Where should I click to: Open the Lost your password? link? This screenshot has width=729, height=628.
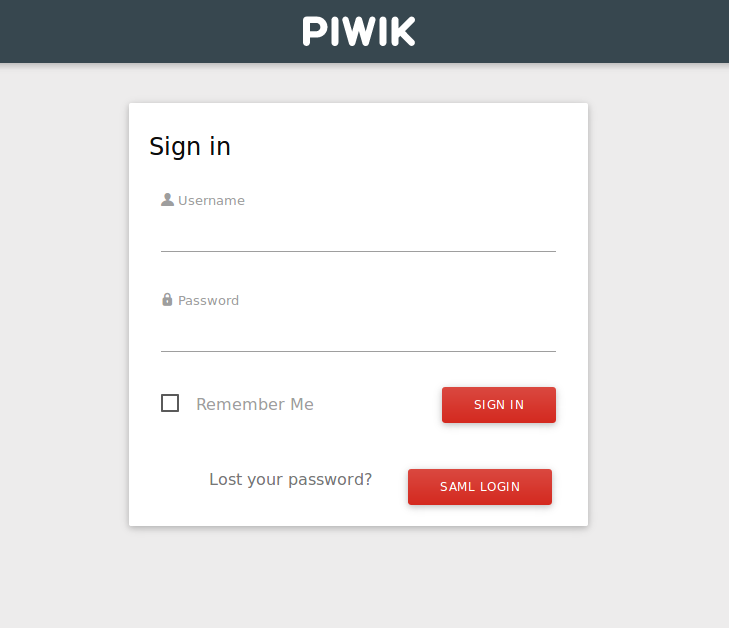[x=290, y=479]
